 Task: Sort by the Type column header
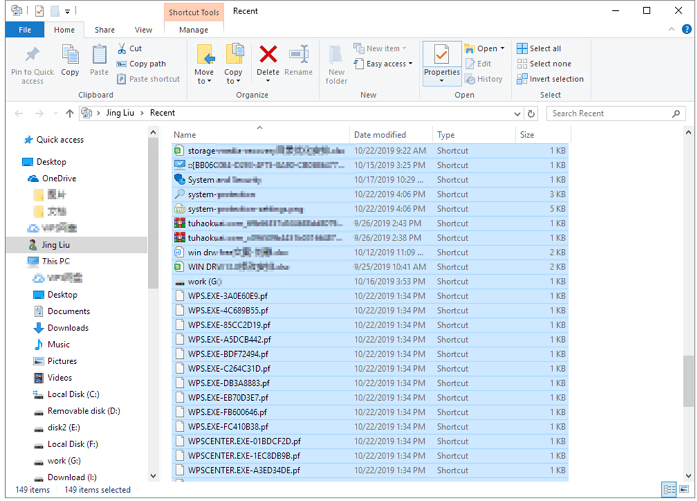[474, 135]
